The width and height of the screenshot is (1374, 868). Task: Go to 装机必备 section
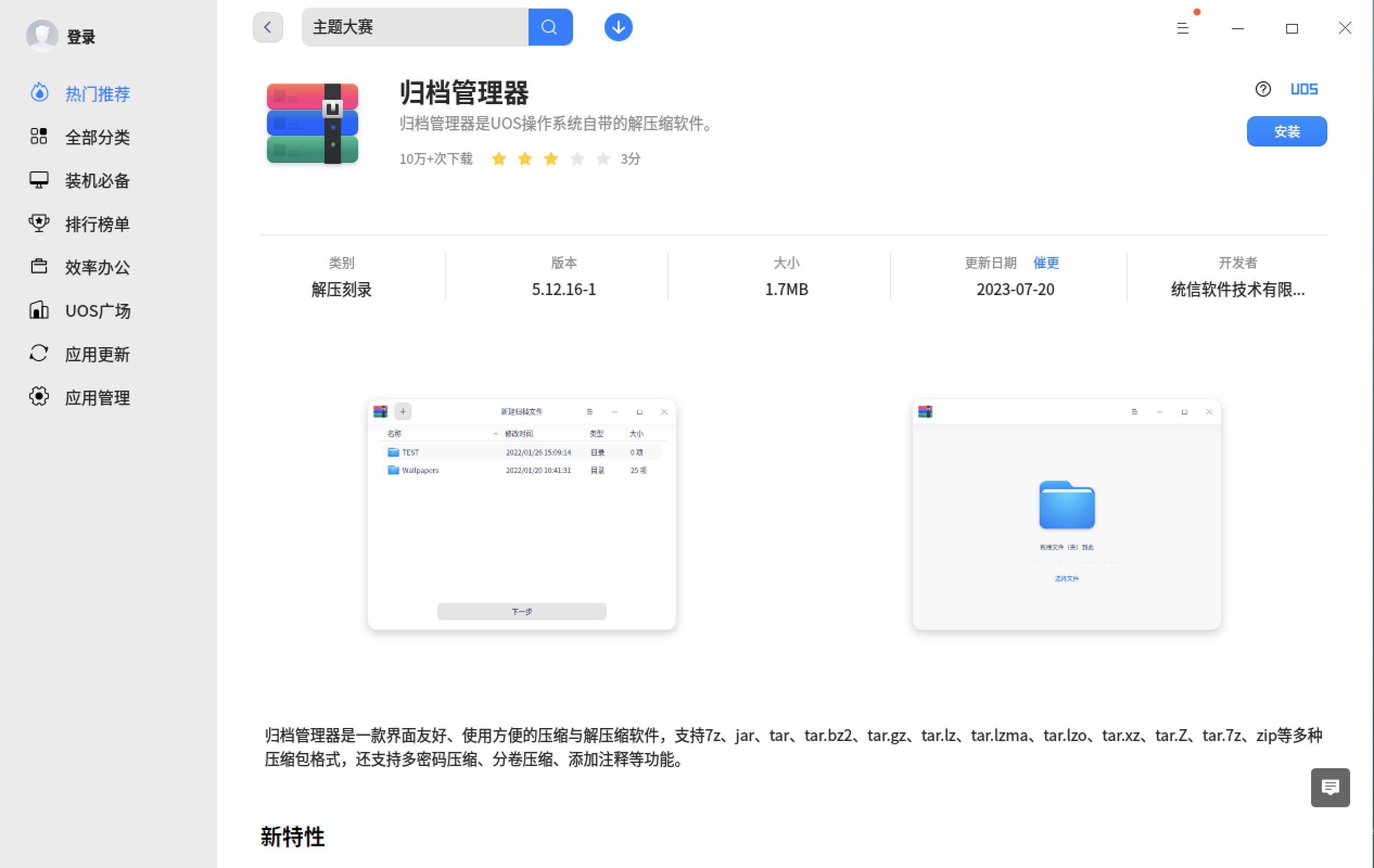pyautogui.click(x=97, y=181)
